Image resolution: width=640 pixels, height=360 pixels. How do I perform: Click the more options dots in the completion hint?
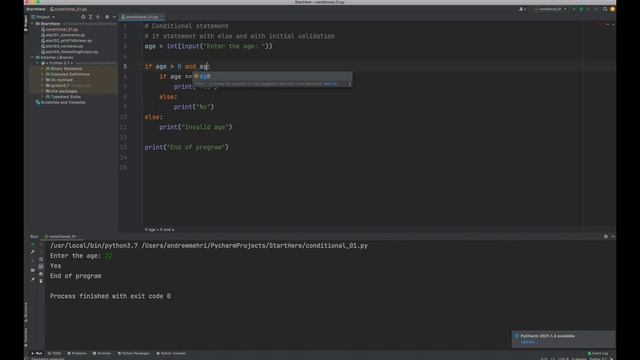coord(349,84)
